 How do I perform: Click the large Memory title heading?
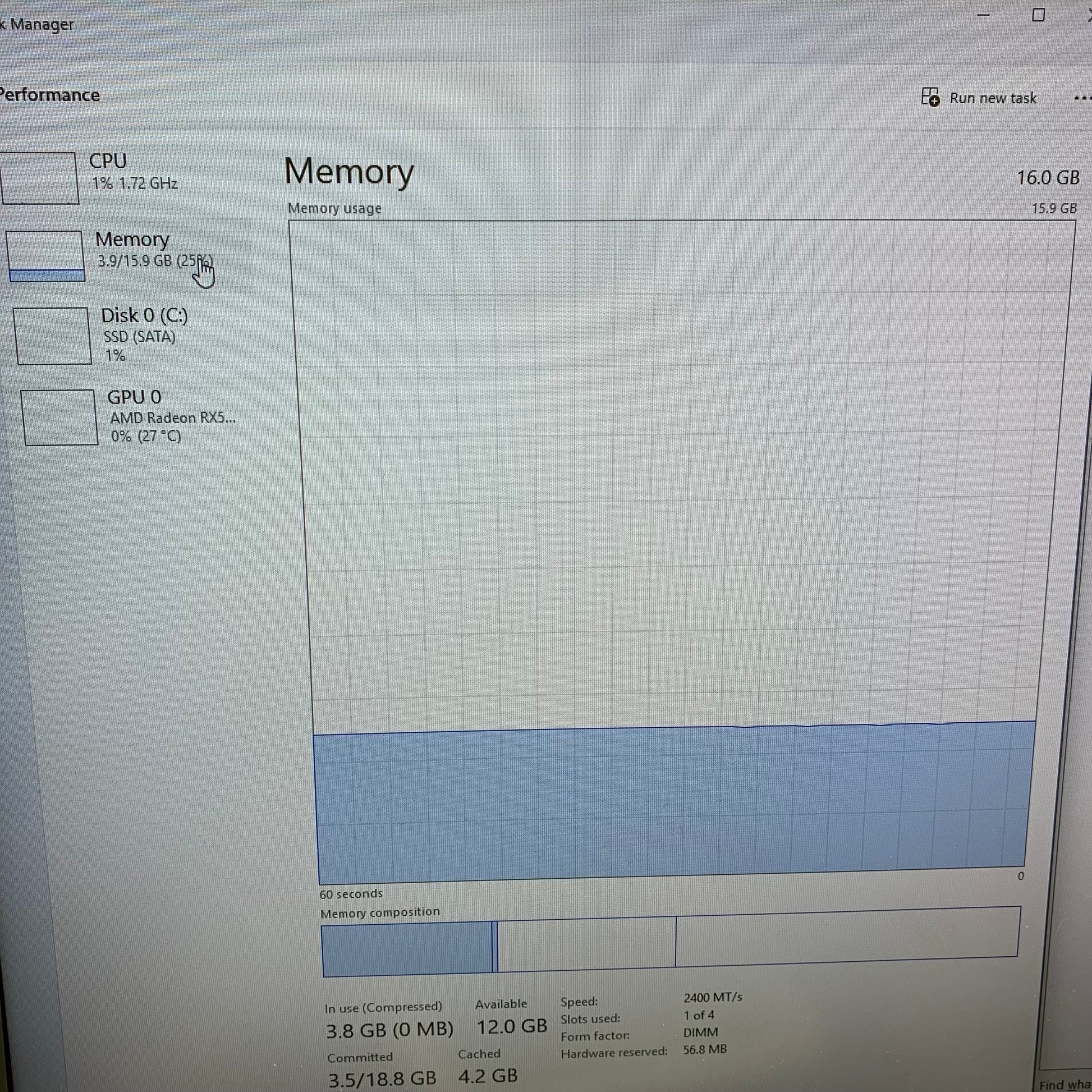click(x=348, y=171)
